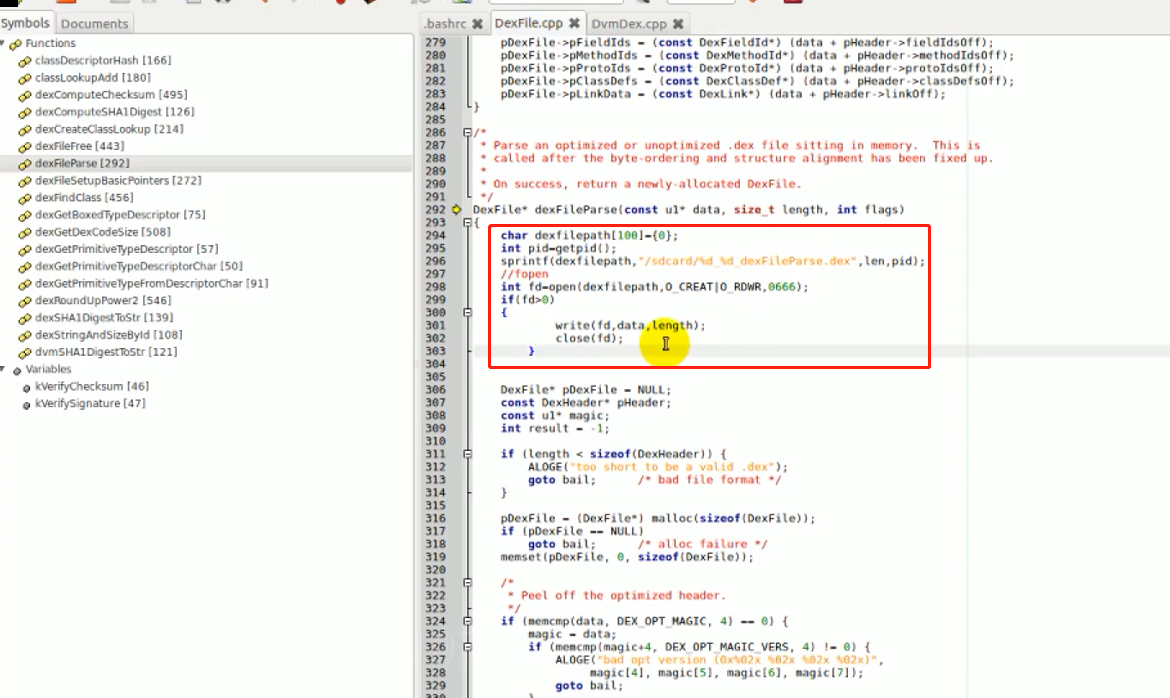Click the kVerifySignature variable icon

tap(27, 404)
